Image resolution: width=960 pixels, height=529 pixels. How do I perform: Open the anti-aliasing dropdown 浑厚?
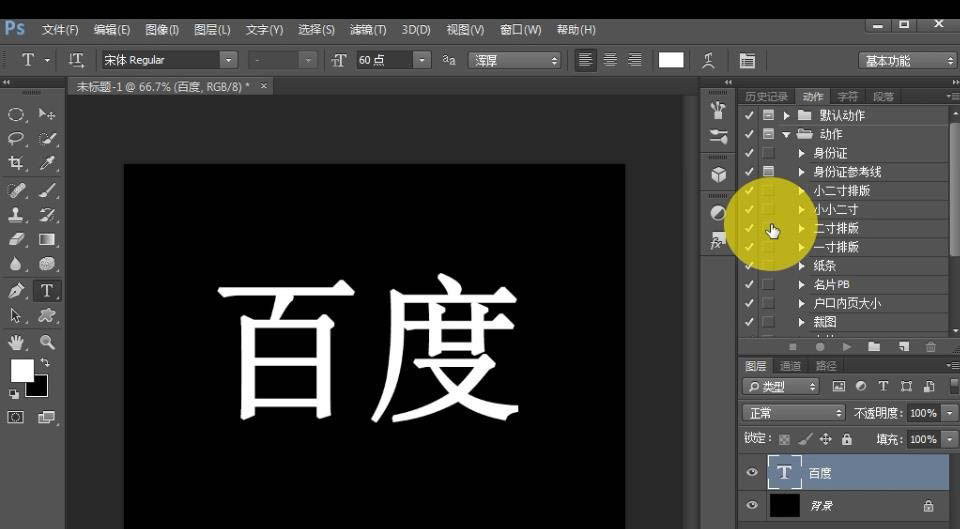point(515,60)
